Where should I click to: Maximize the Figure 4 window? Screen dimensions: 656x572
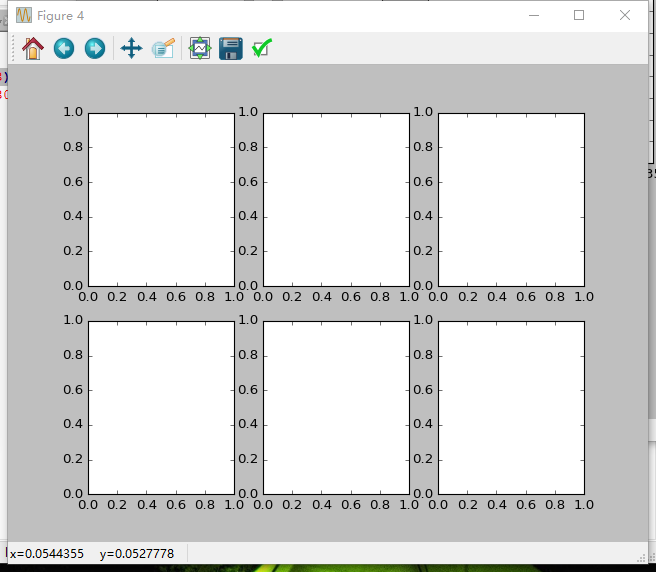[x=579, y=15]
